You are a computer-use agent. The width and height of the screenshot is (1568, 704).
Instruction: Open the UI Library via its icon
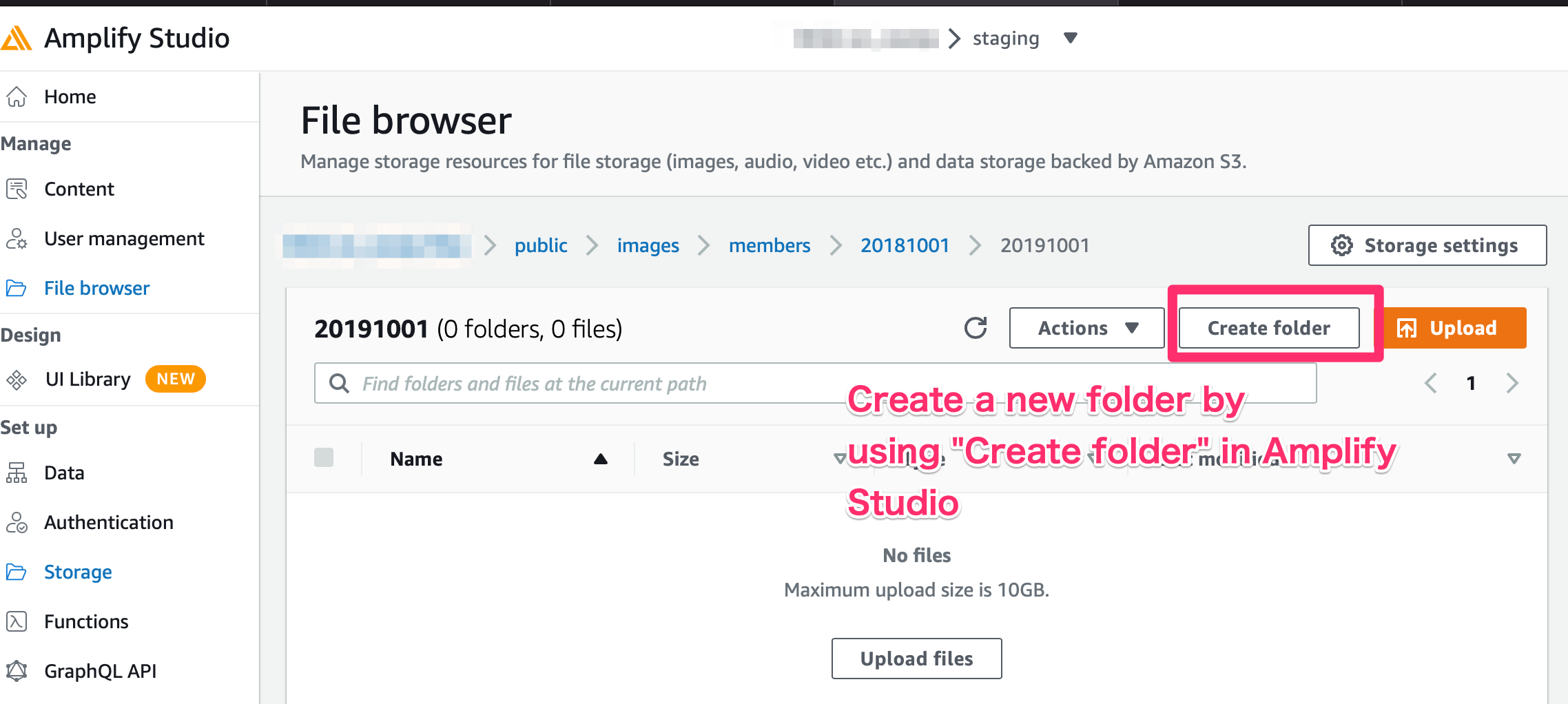(x=17, y=378)
